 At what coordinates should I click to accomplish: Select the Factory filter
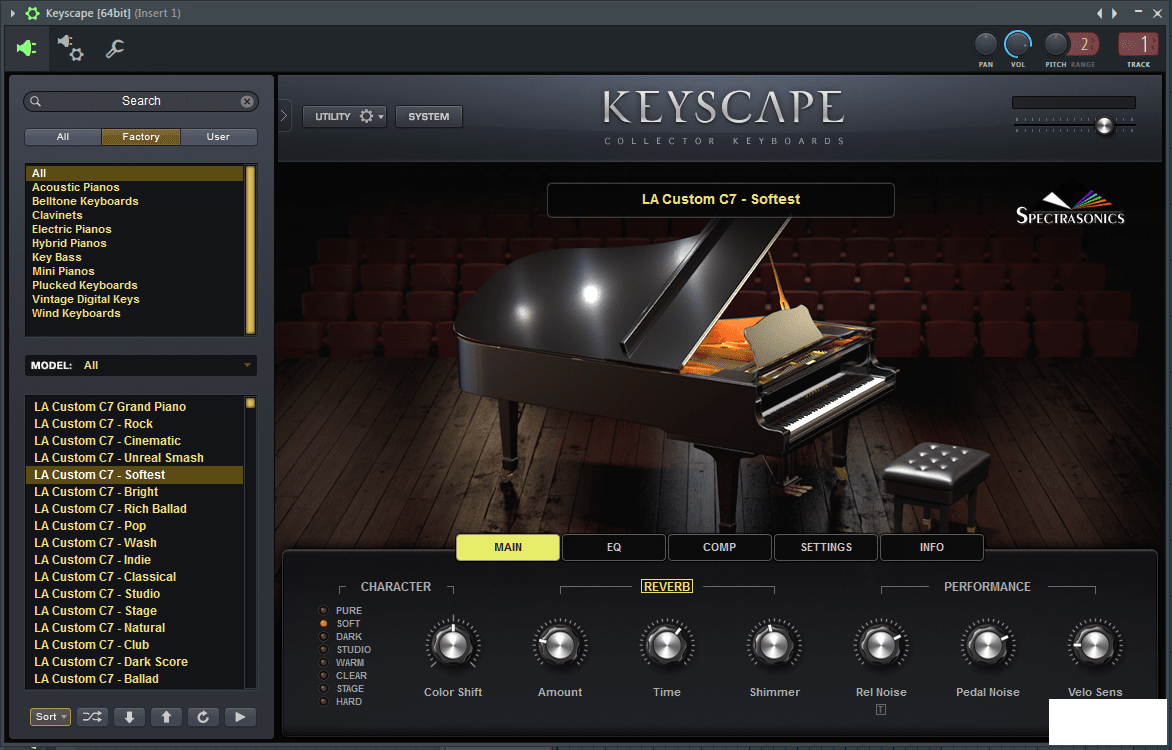pyautogui.click(x=141, y=137)
